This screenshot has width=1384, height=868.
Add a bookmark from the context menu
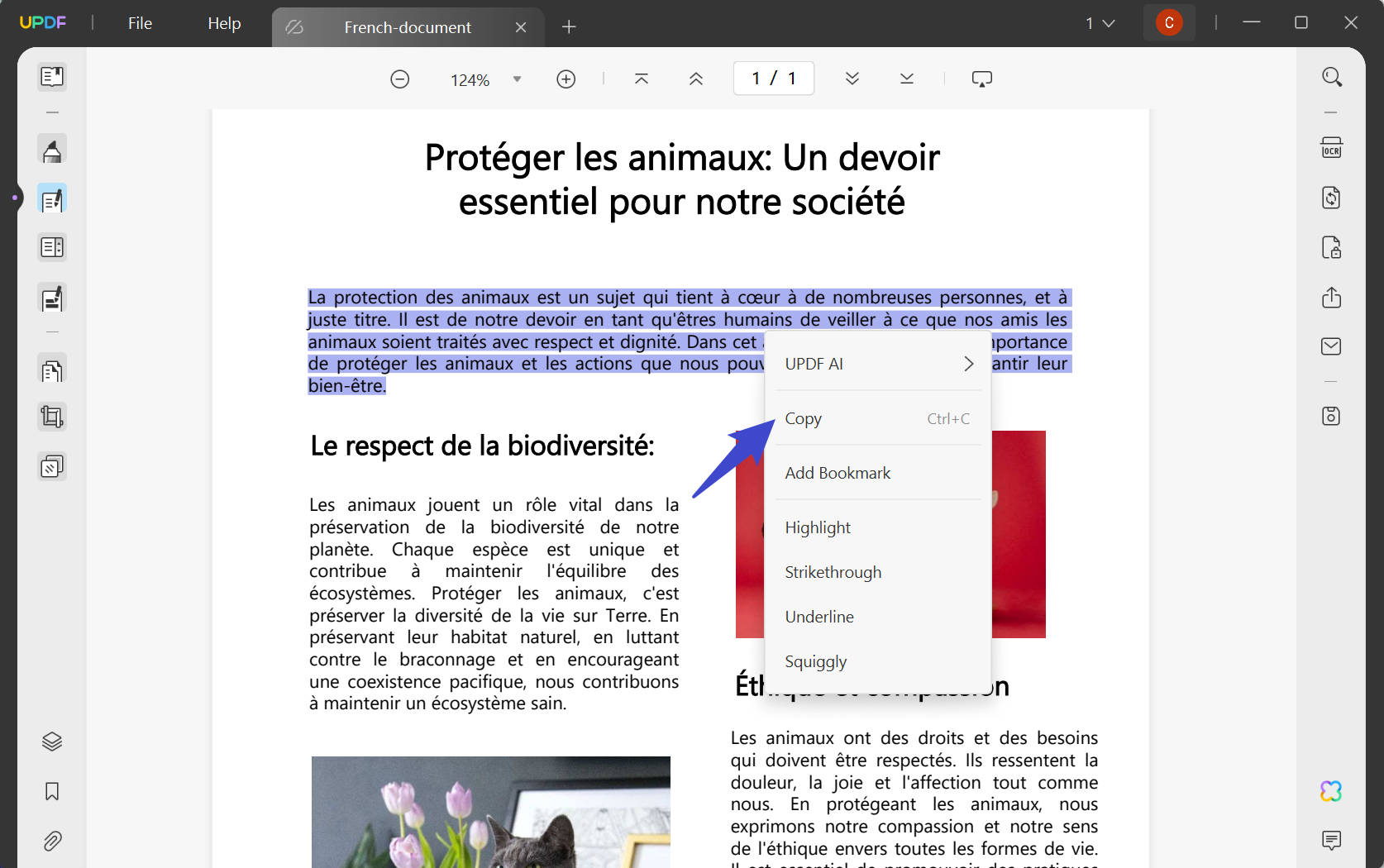point(838,472)
